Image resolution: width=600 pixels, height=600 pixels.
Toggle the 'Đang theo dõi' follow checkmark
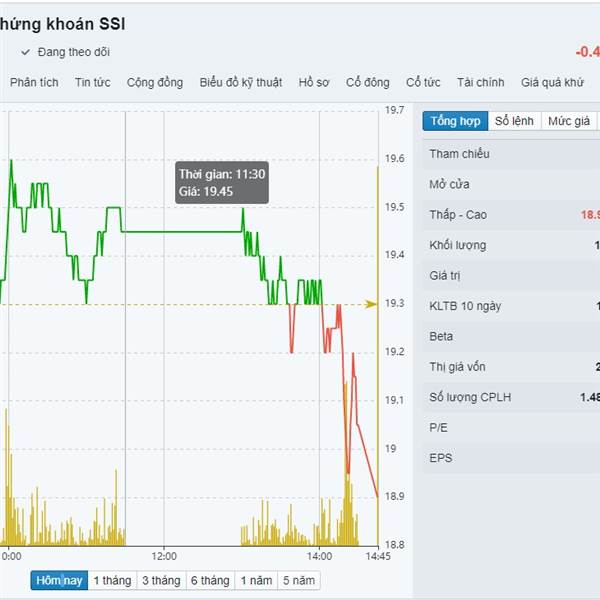25,52
